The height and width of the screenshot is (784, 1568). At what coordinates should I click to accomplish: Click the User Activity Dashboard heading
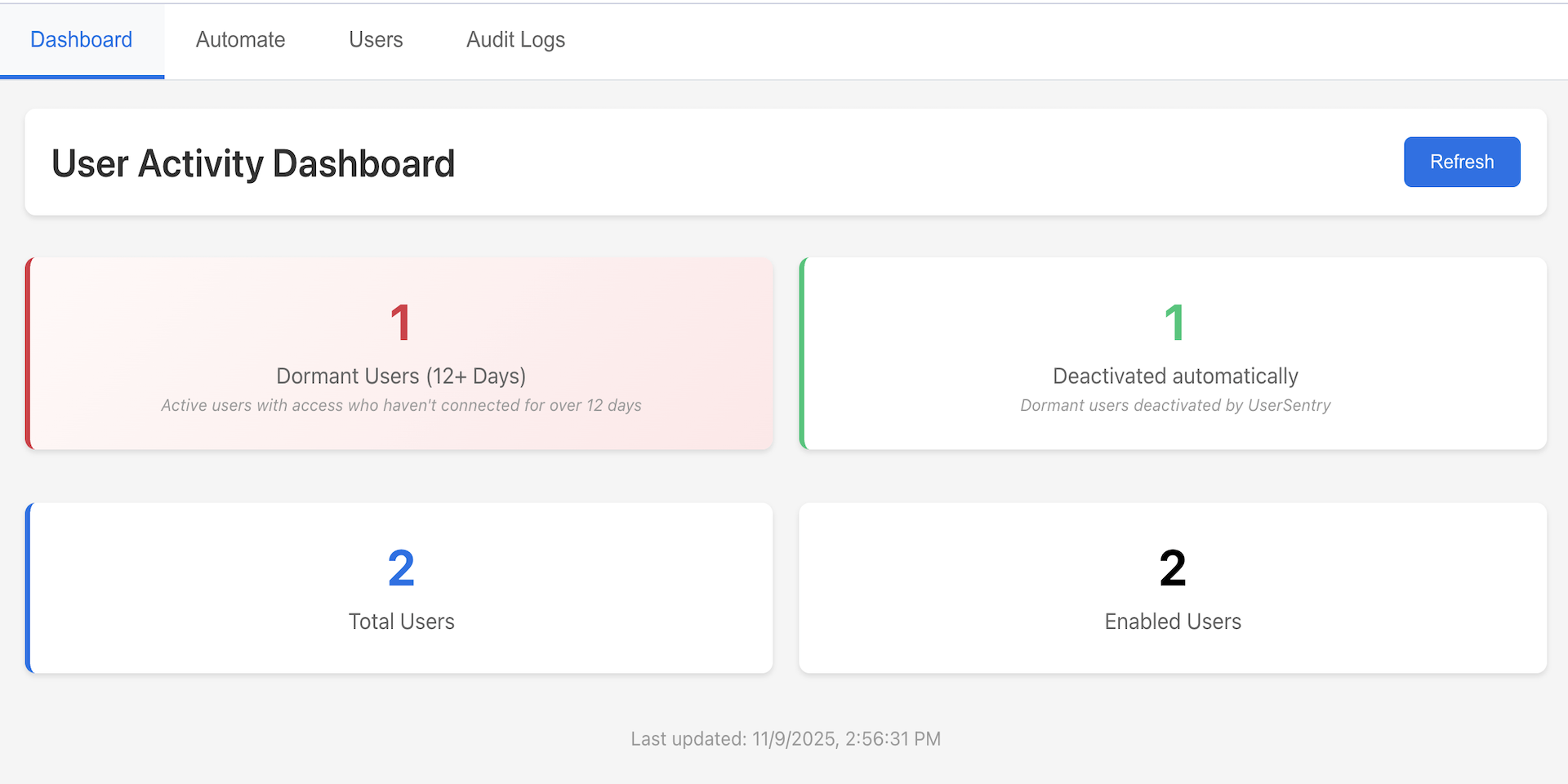tap(253, 163)
